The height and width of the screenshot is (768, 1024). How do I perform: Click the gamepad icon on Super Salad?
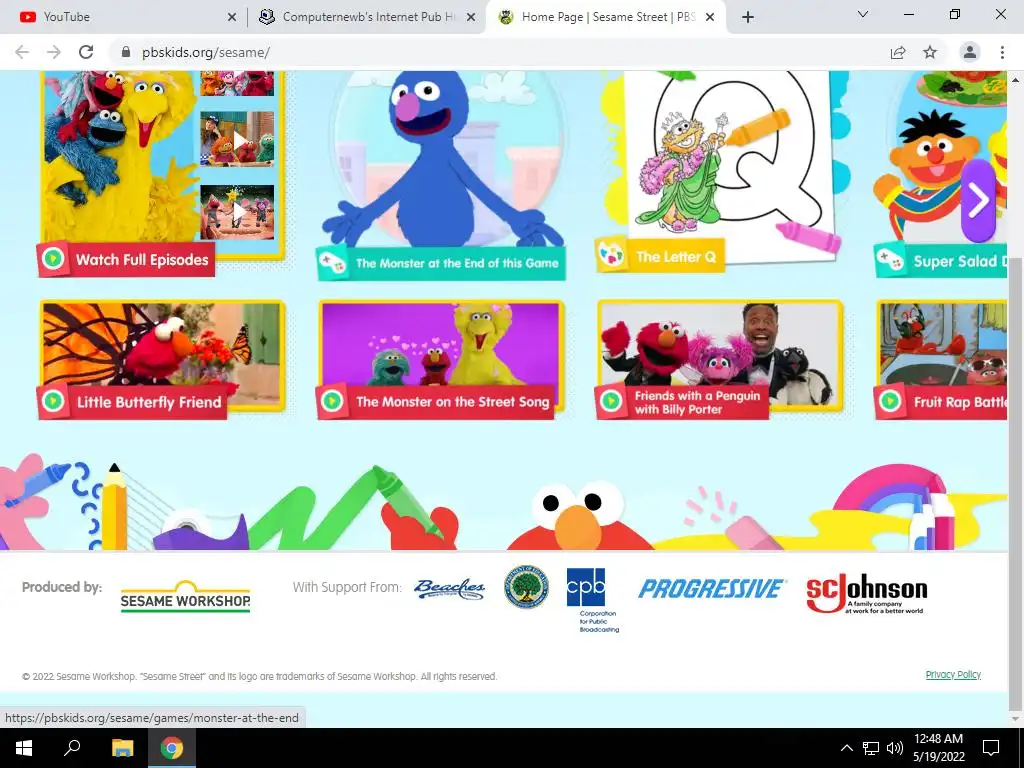pyautogui.click(x=889, y=259)
